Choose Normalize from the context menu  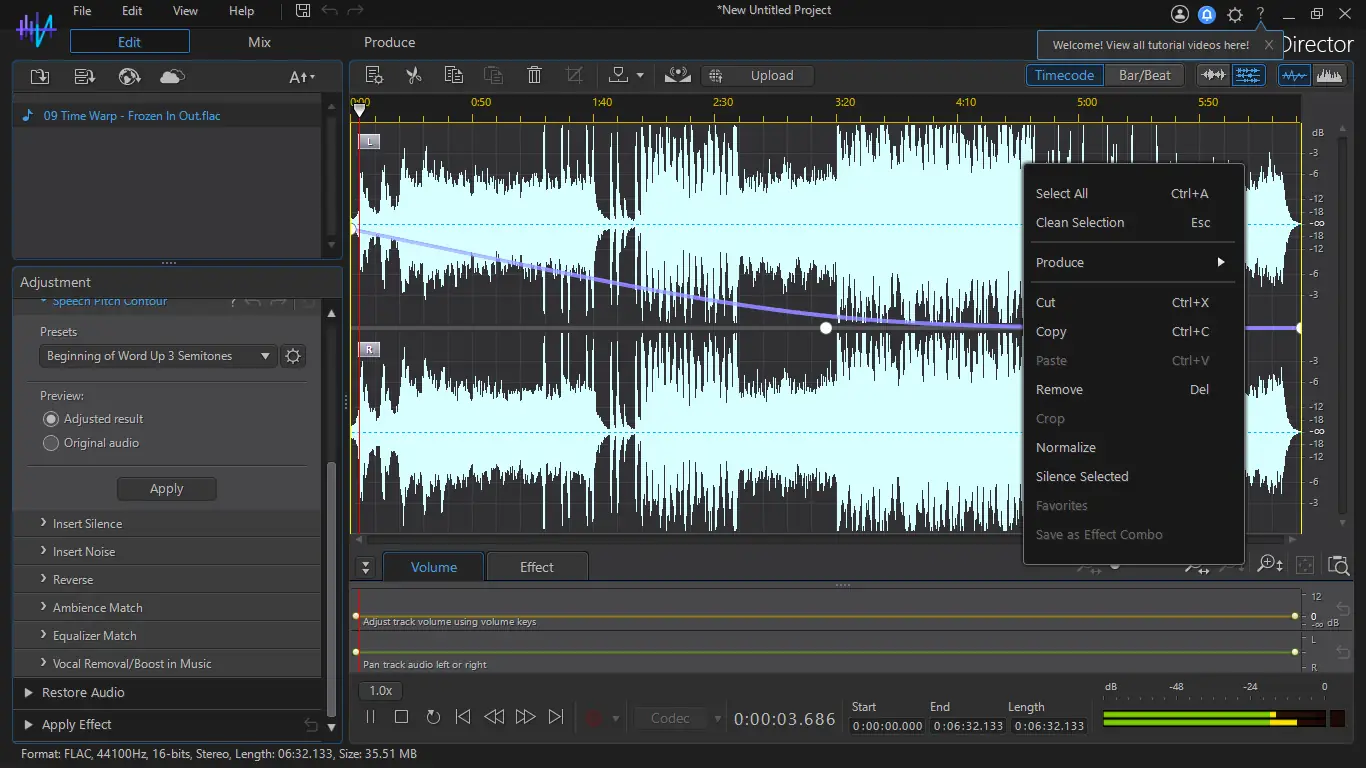click(x=1066, y=448)
